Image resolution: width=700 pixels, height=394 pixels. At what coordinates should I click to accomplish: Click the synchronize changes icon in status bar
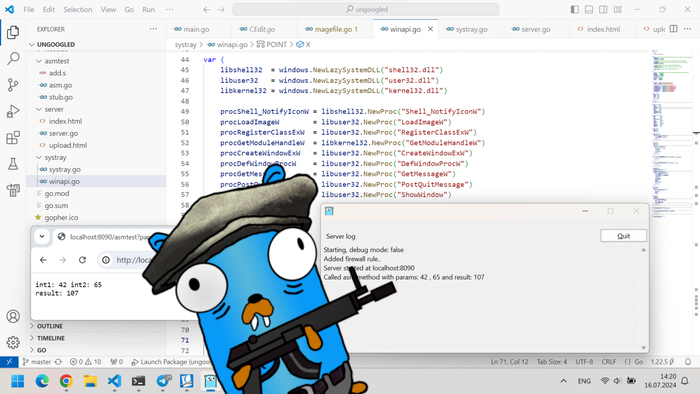pyautogui.click(x=58, y=362)
